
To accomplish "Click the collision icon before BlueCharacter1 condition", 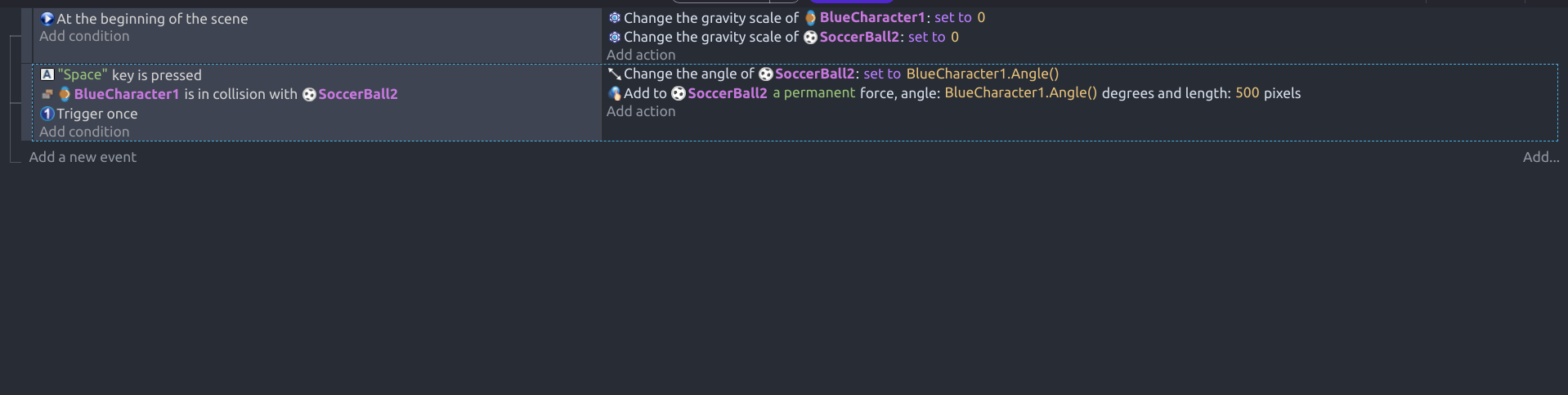I will click(47, 94).
